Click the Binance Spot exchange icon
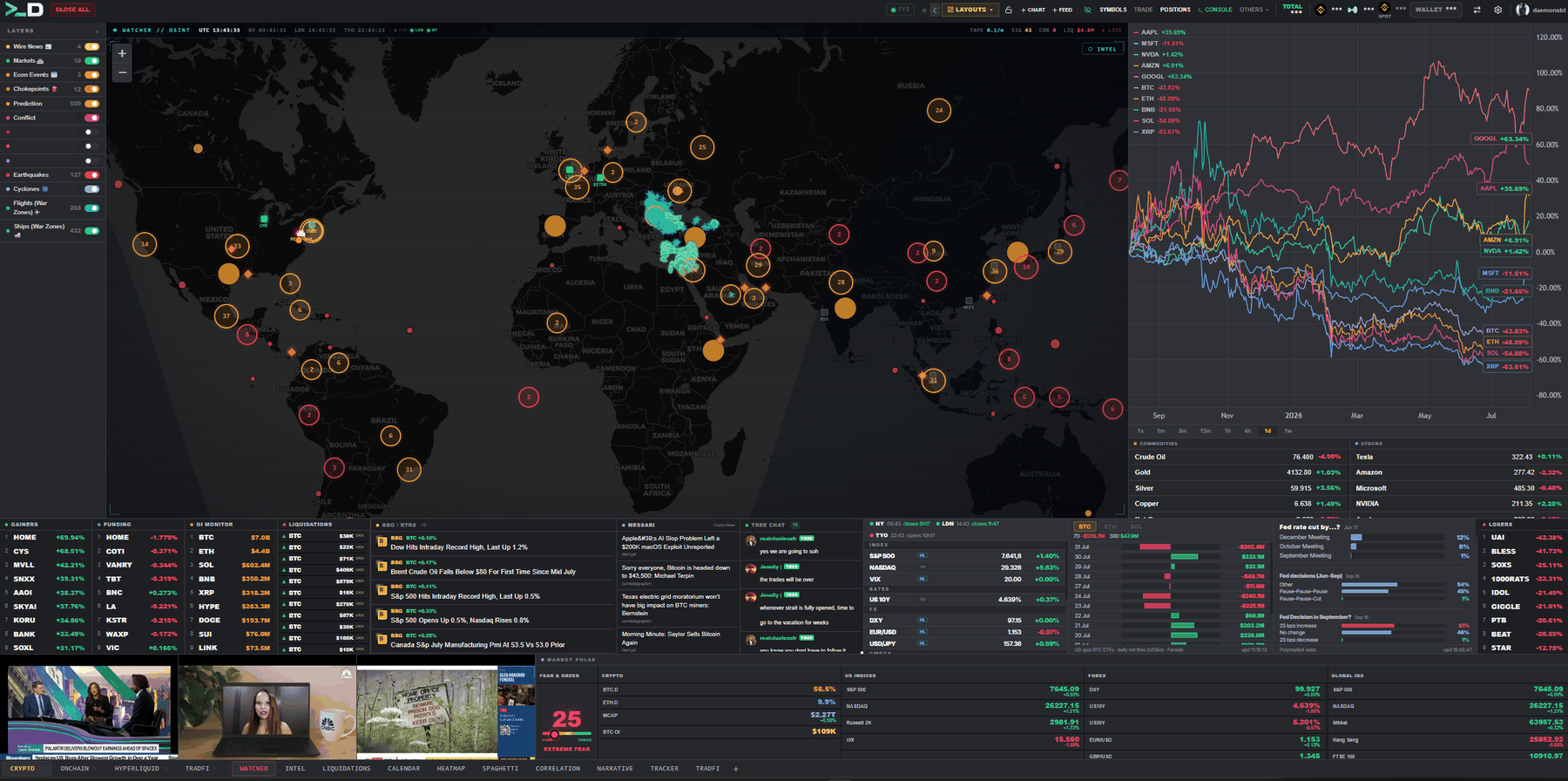 1384,8
